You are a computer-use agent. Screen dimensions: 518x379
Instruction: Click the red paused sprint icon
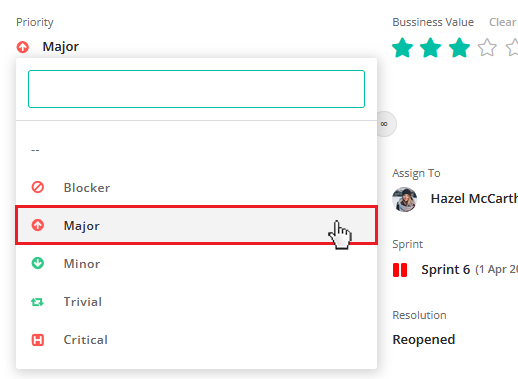400,270
